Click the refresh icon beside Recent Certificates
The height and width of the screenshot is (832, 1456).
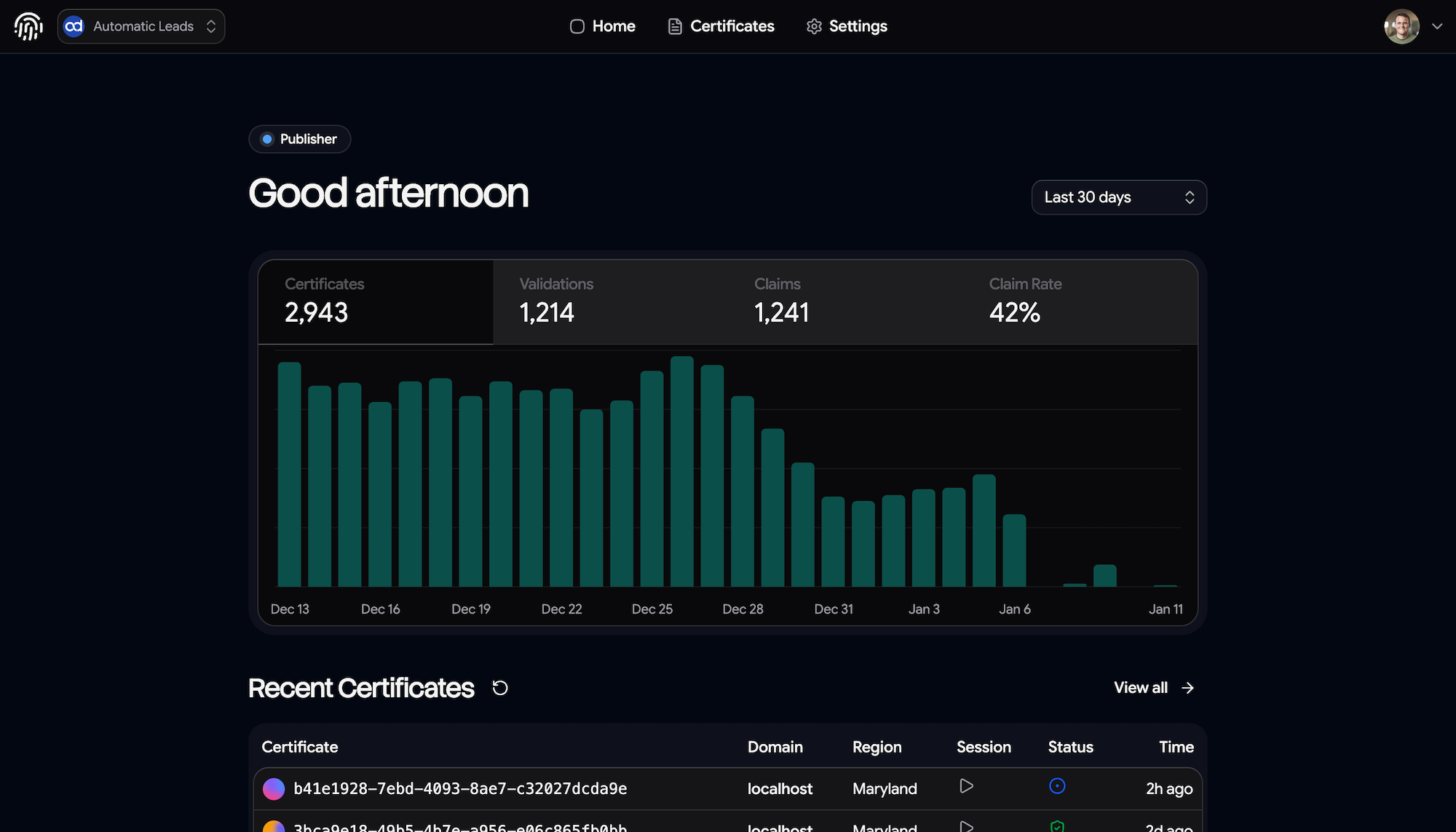(x=499, y=687)
